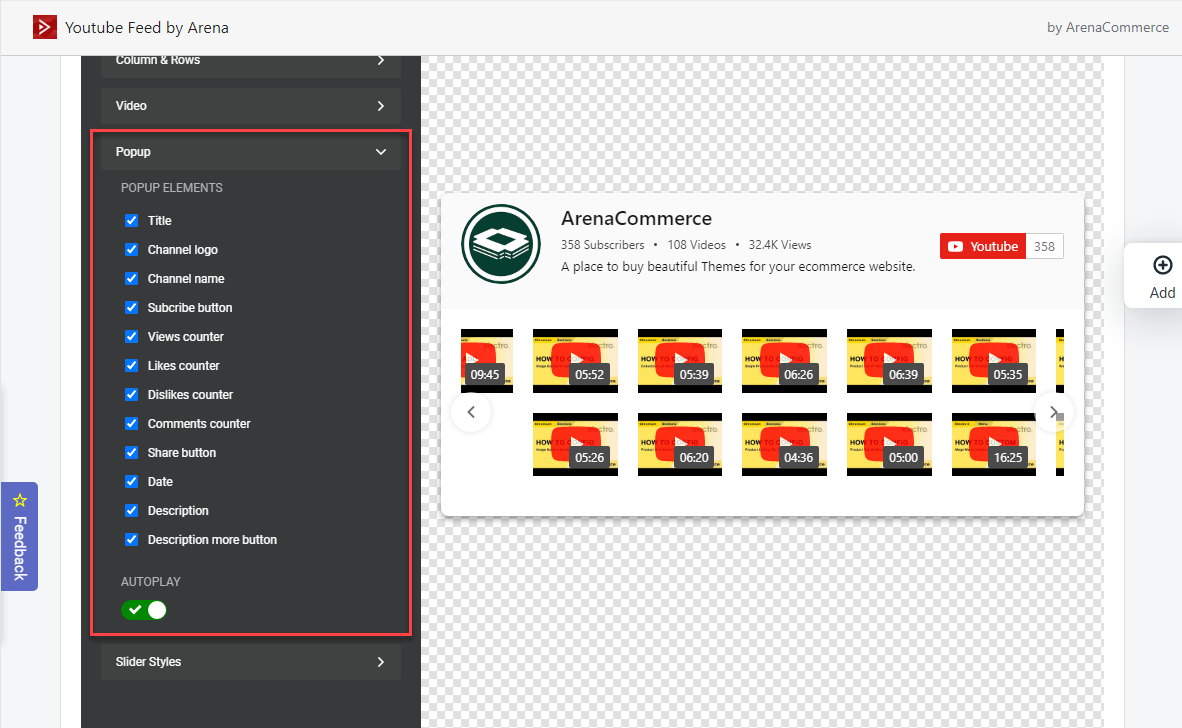1182x728 pixels.
Task: Open the 16:25 video thumbnail
Action: tap(994, 445)
